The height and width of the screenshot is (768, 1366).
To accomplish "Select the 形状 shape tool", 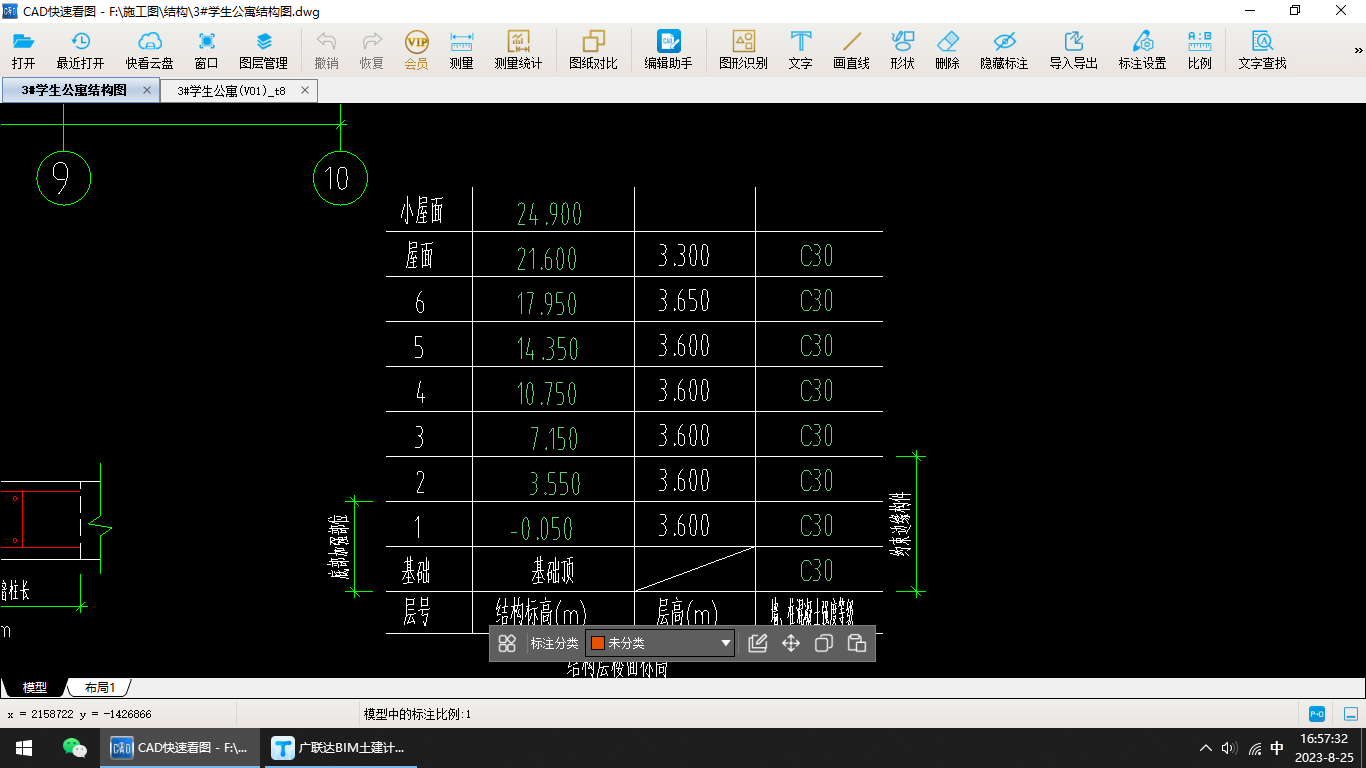I will tap(902, 50).
